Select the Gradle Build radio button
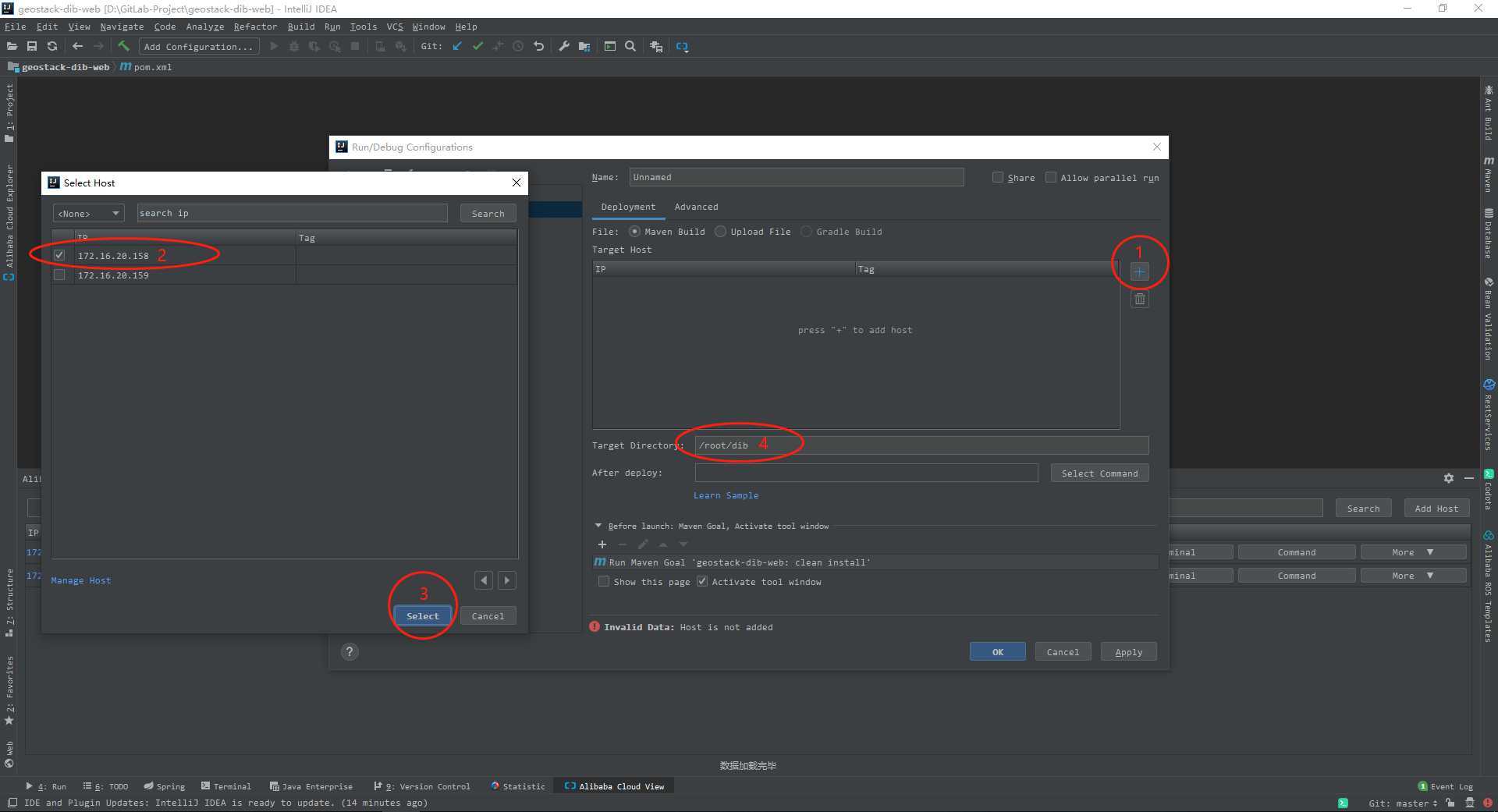 click(x=806, y=232)
